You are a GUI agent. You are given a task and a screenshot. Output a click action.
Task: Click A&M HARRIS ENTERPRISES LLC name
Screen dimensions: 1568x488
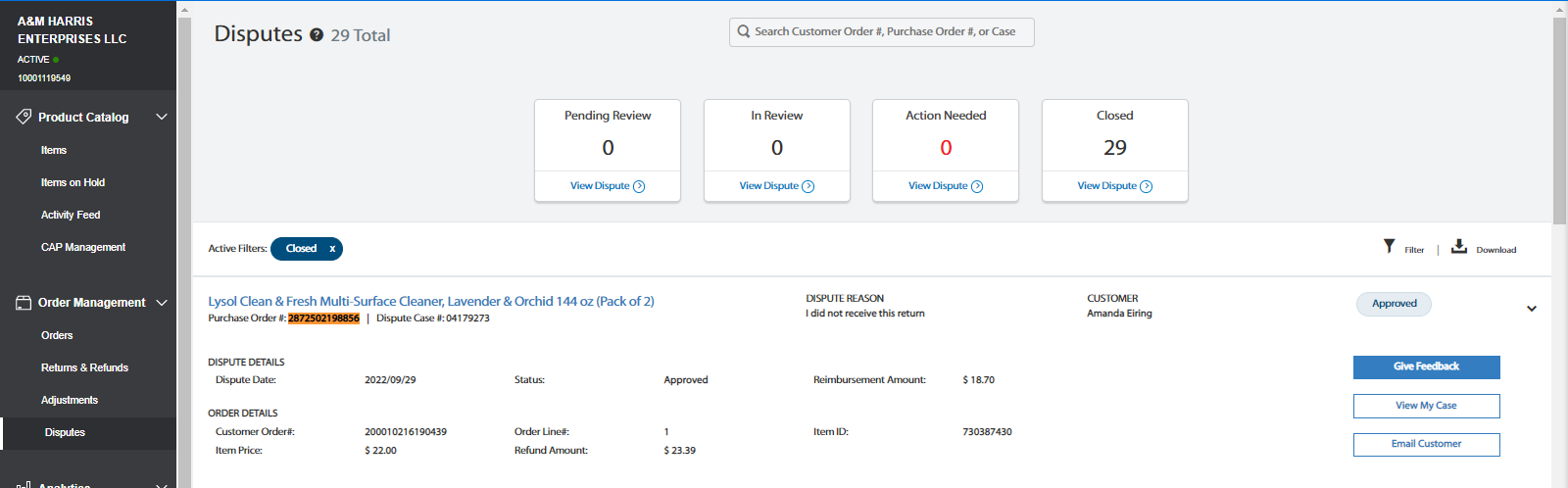coord(73,29)
